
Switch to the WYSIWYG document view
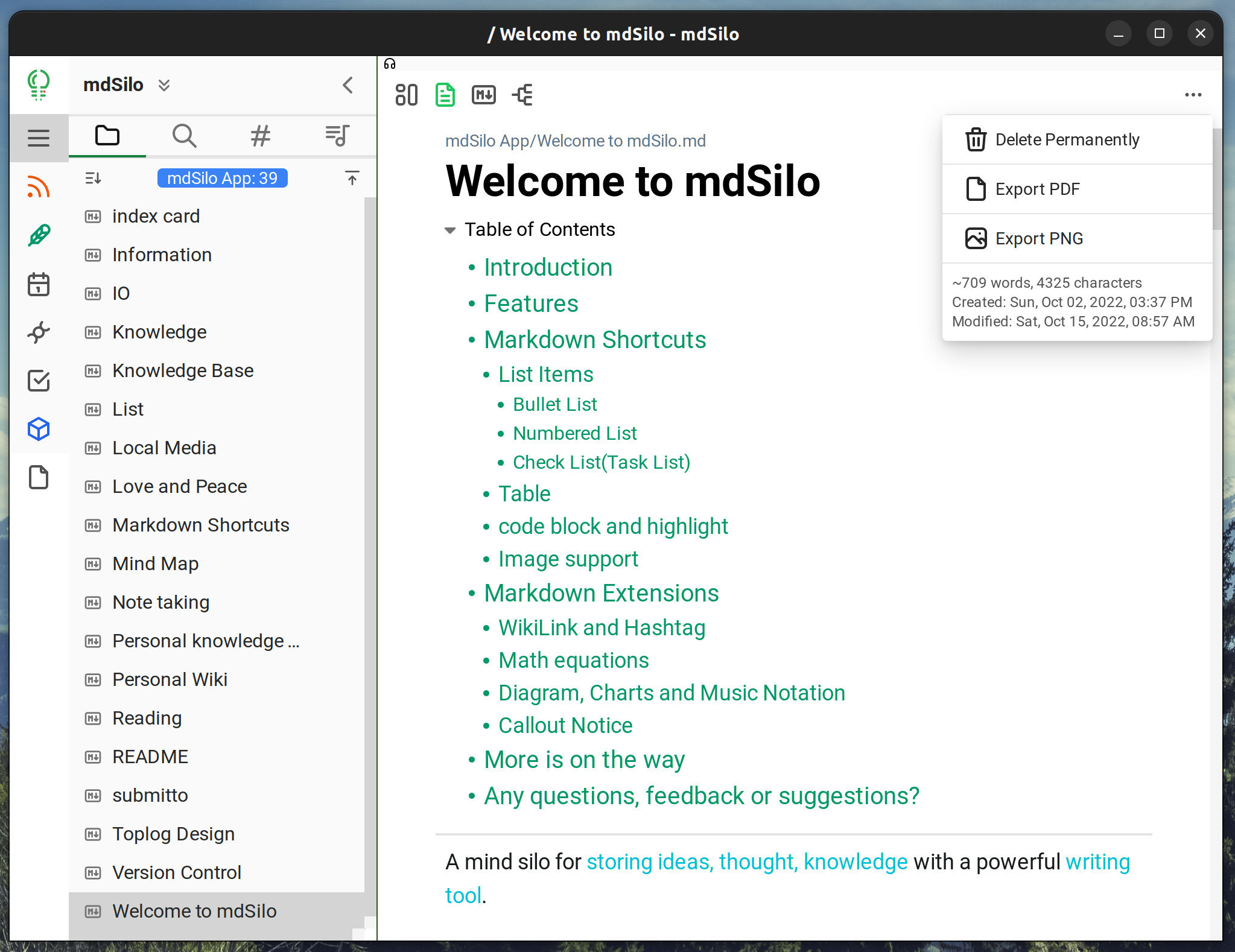pos(445,95)
